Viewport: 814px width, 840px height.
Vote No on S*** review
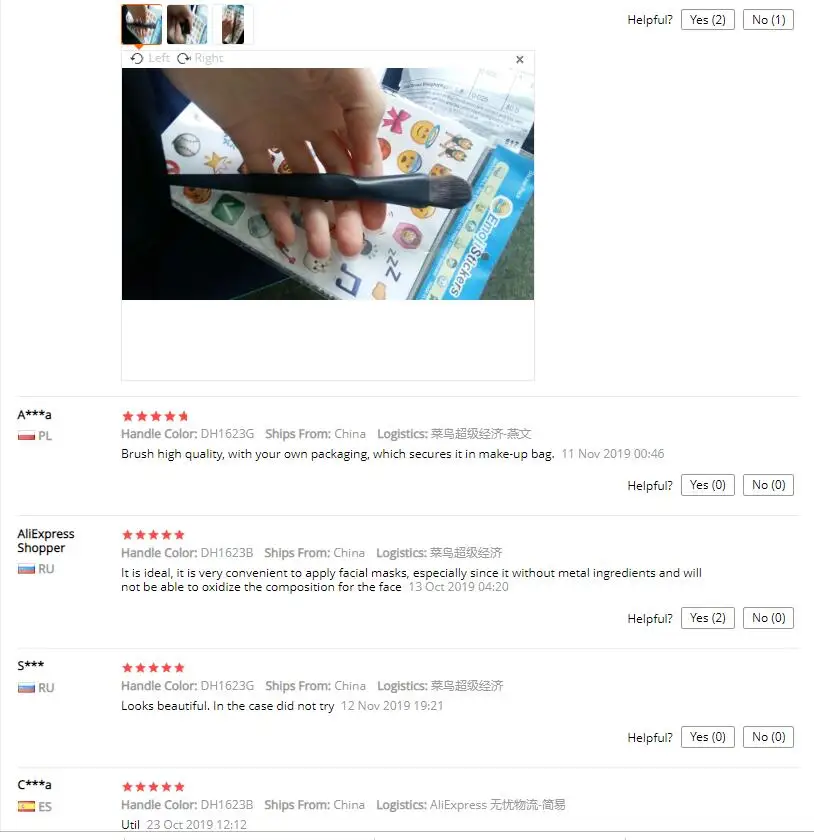point(768,737)
